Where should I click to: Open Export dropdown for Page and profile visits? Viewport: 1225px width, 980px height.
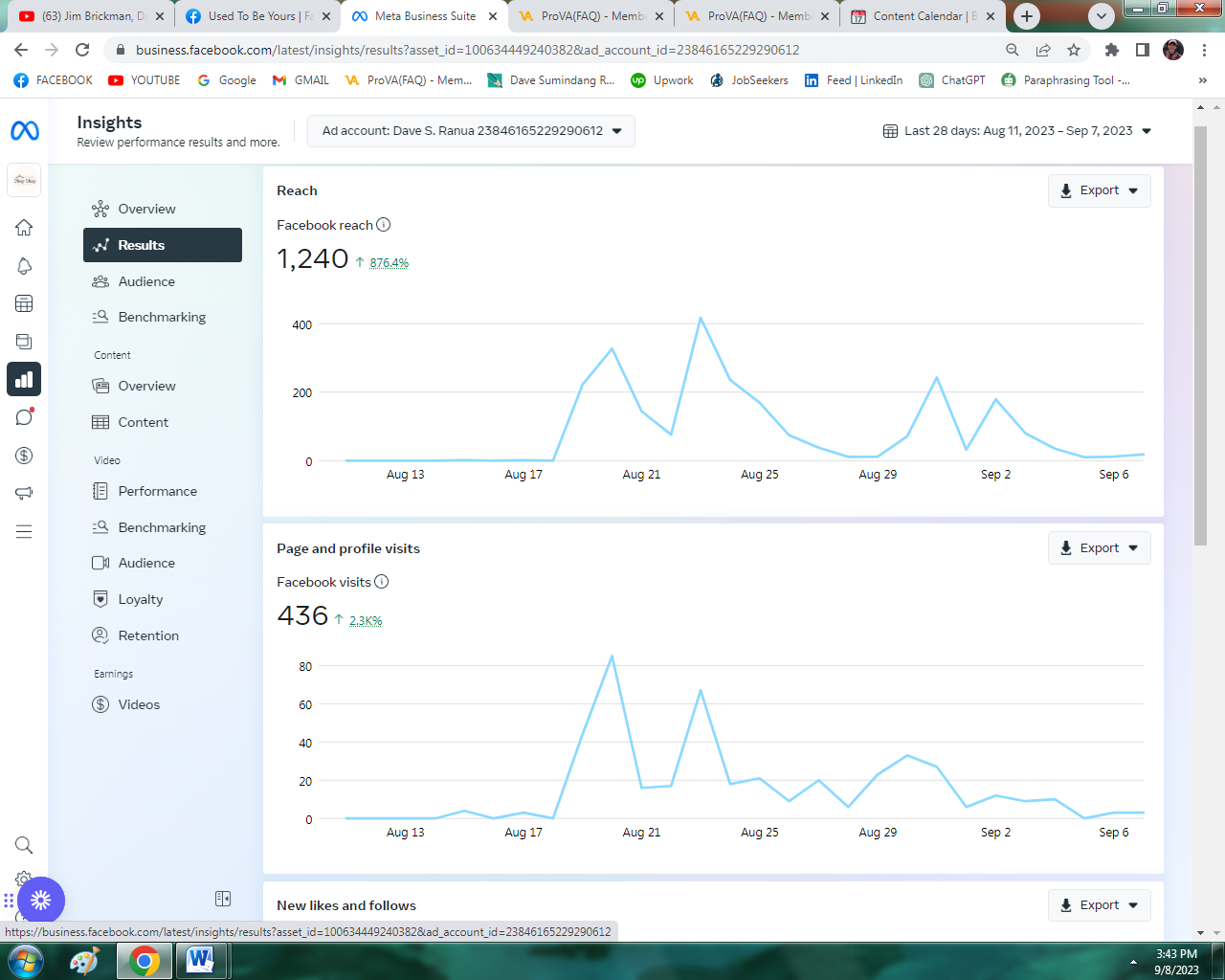pos(1100,548)
